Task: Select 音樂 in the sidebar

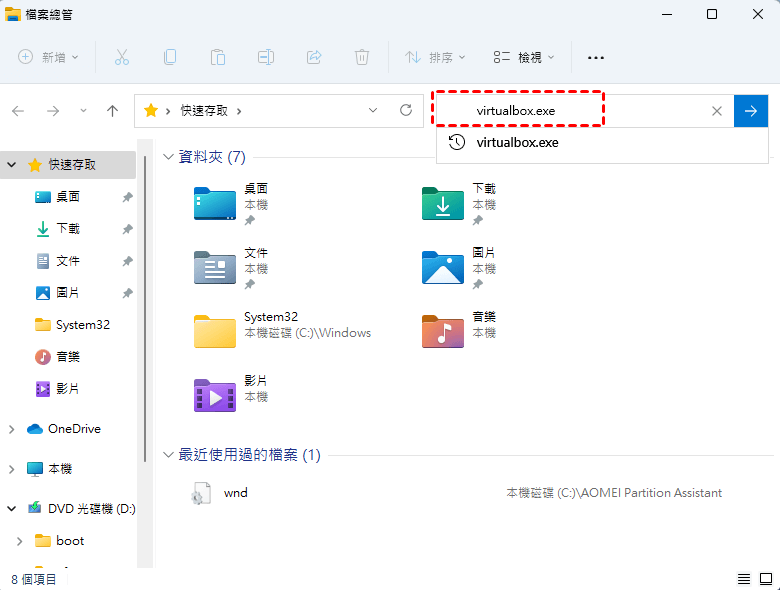Action: click(68, 357)
